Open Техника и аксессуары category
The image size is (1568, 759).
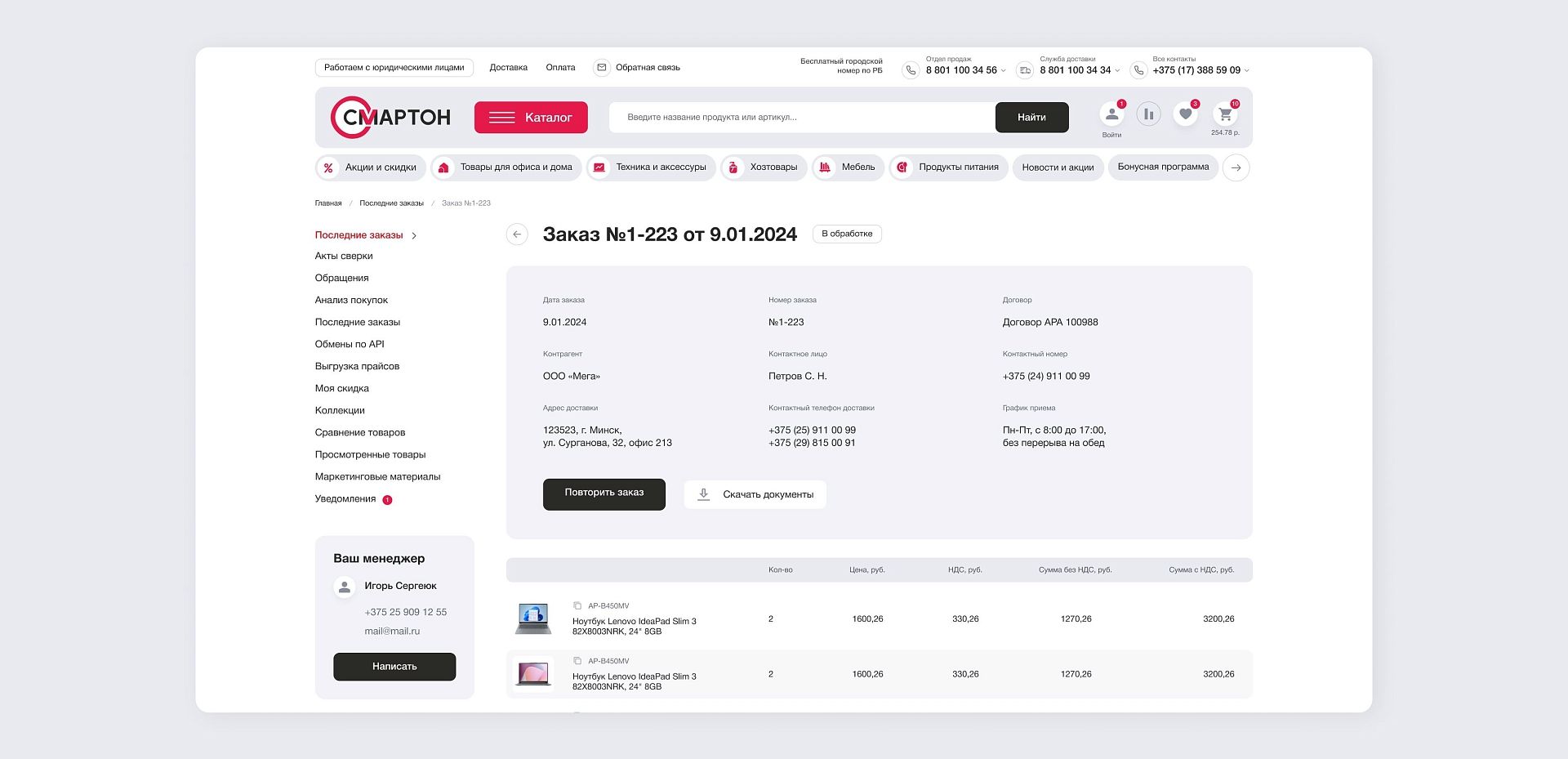(651, 167)
